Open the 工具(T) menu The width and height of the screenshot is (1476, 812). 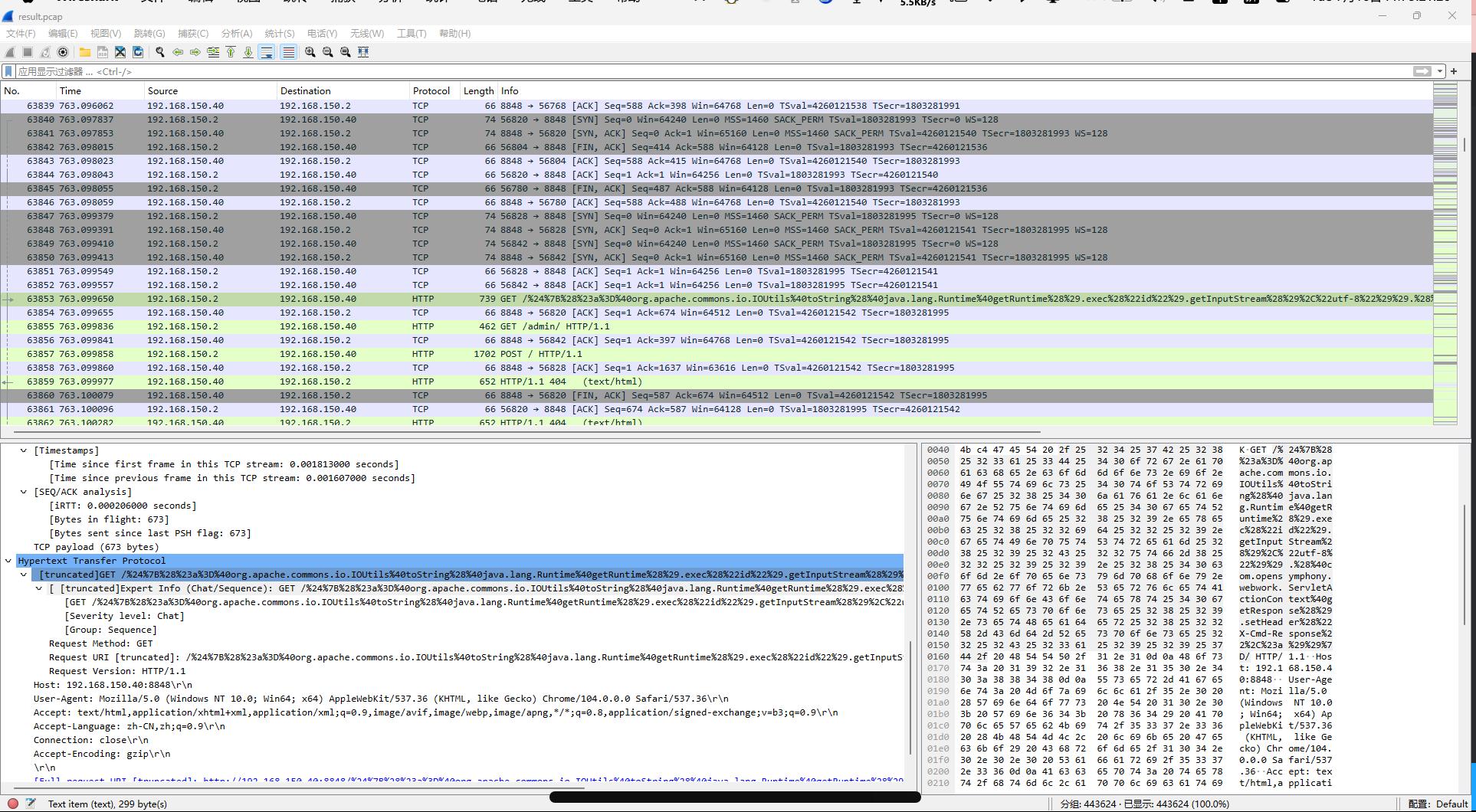click(412, 34)
